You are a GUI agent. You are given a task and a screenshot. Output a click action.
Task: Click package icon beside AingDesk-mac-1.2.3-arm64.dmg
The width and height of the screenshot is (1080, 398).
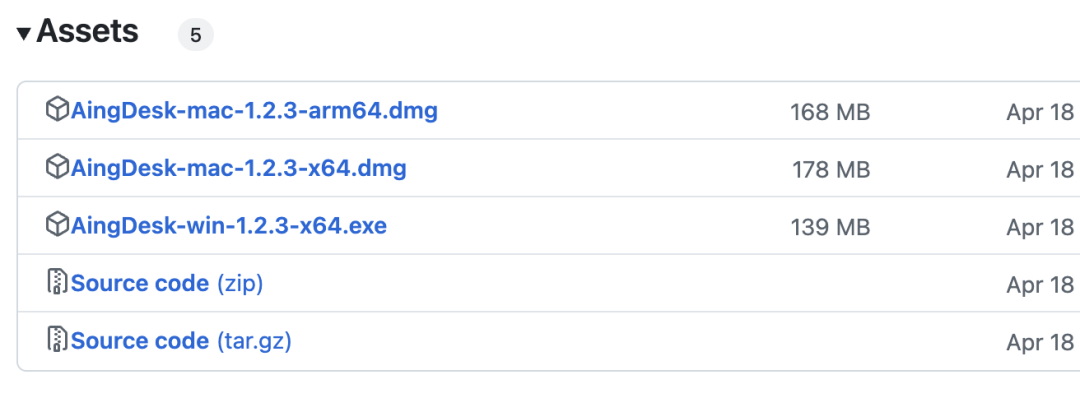(57, 109)
